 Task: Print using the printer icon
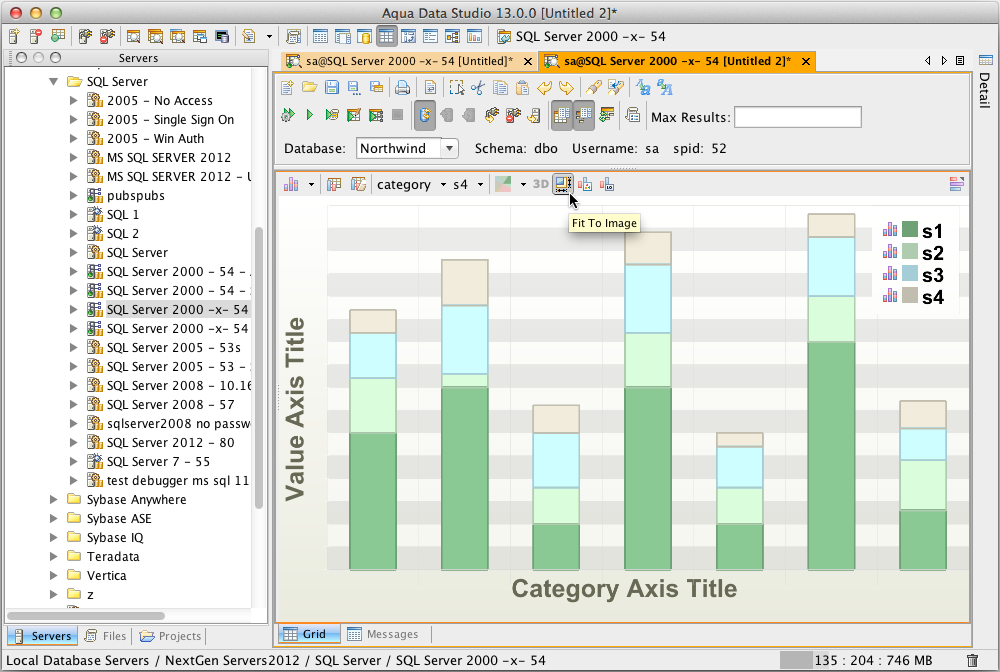(x=402, y=87)
